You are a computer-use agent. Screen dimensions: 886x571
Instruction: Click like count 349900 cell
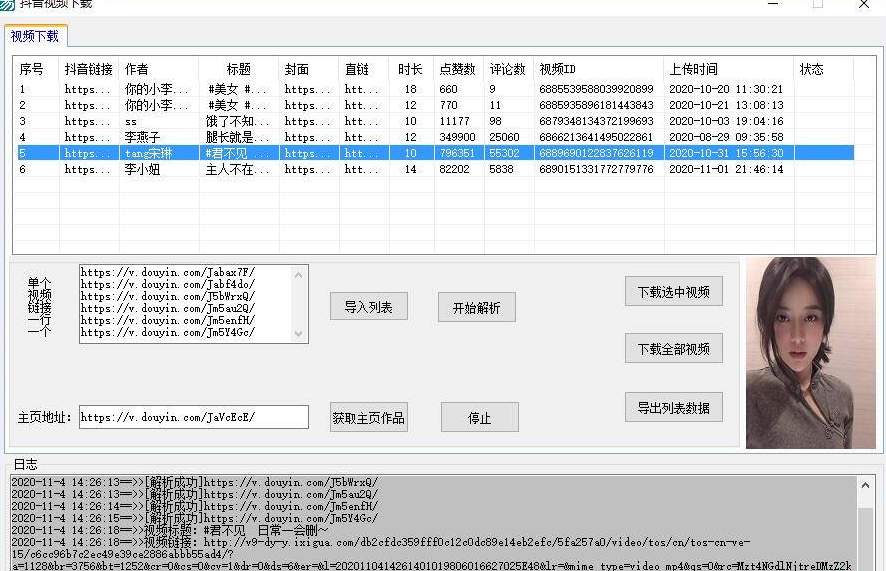click(457, 137)
